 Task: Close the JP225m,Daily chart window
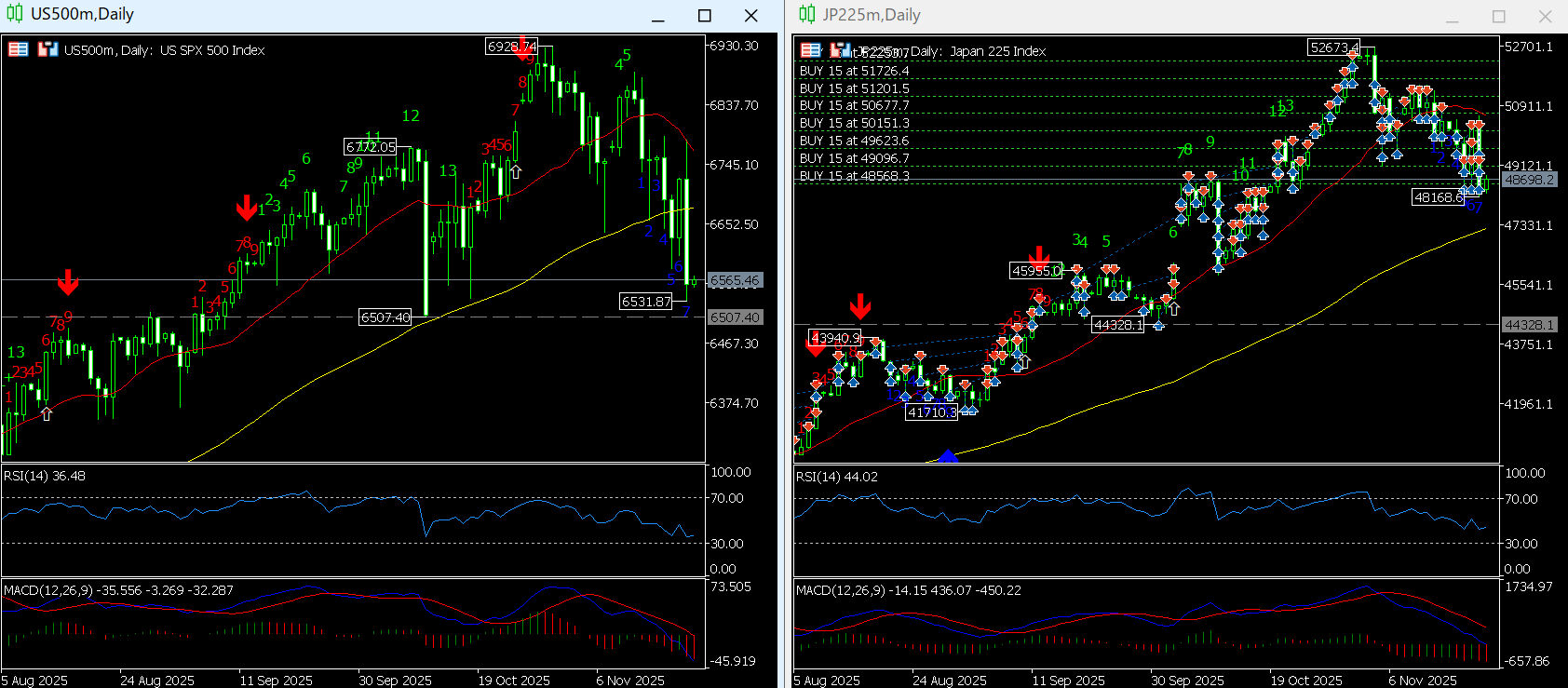click(x=1545, y=16)
